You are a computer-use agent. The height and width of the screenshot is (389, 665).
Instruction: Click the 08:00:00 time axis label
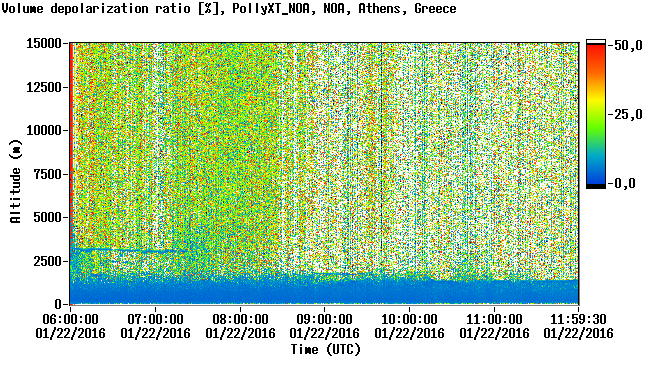pos(240,319)
